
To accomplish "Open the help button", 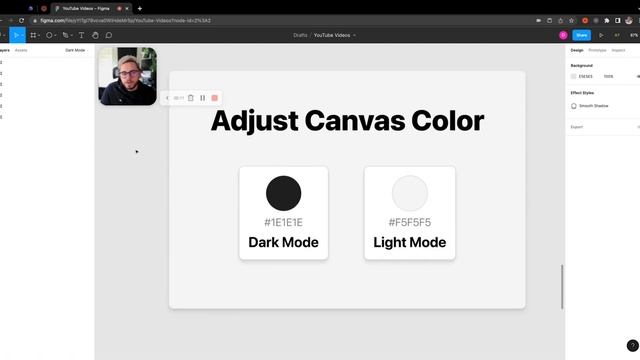I will tap(633, 345).
